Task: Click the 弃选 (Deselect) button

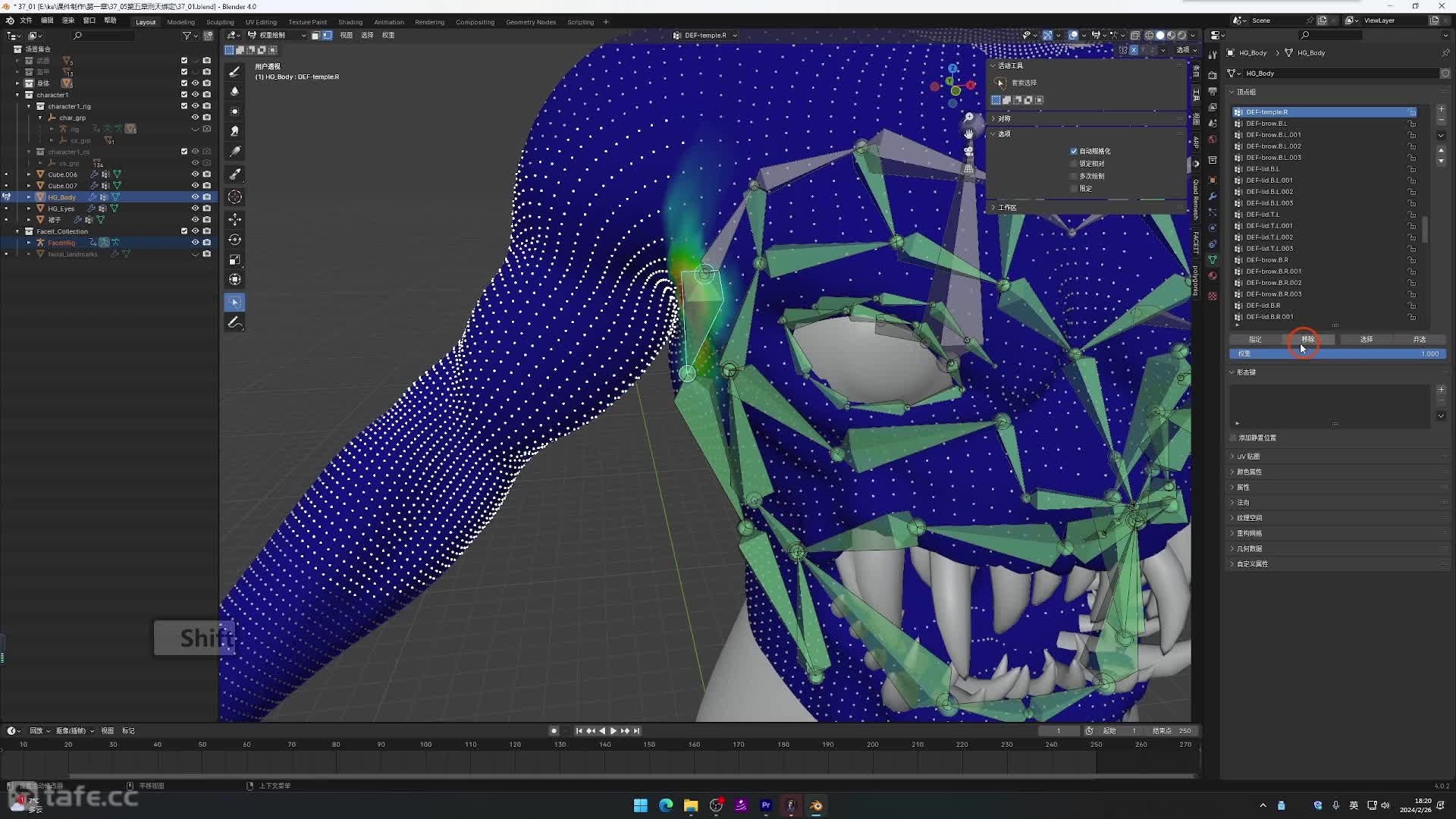Action: 1420,340
